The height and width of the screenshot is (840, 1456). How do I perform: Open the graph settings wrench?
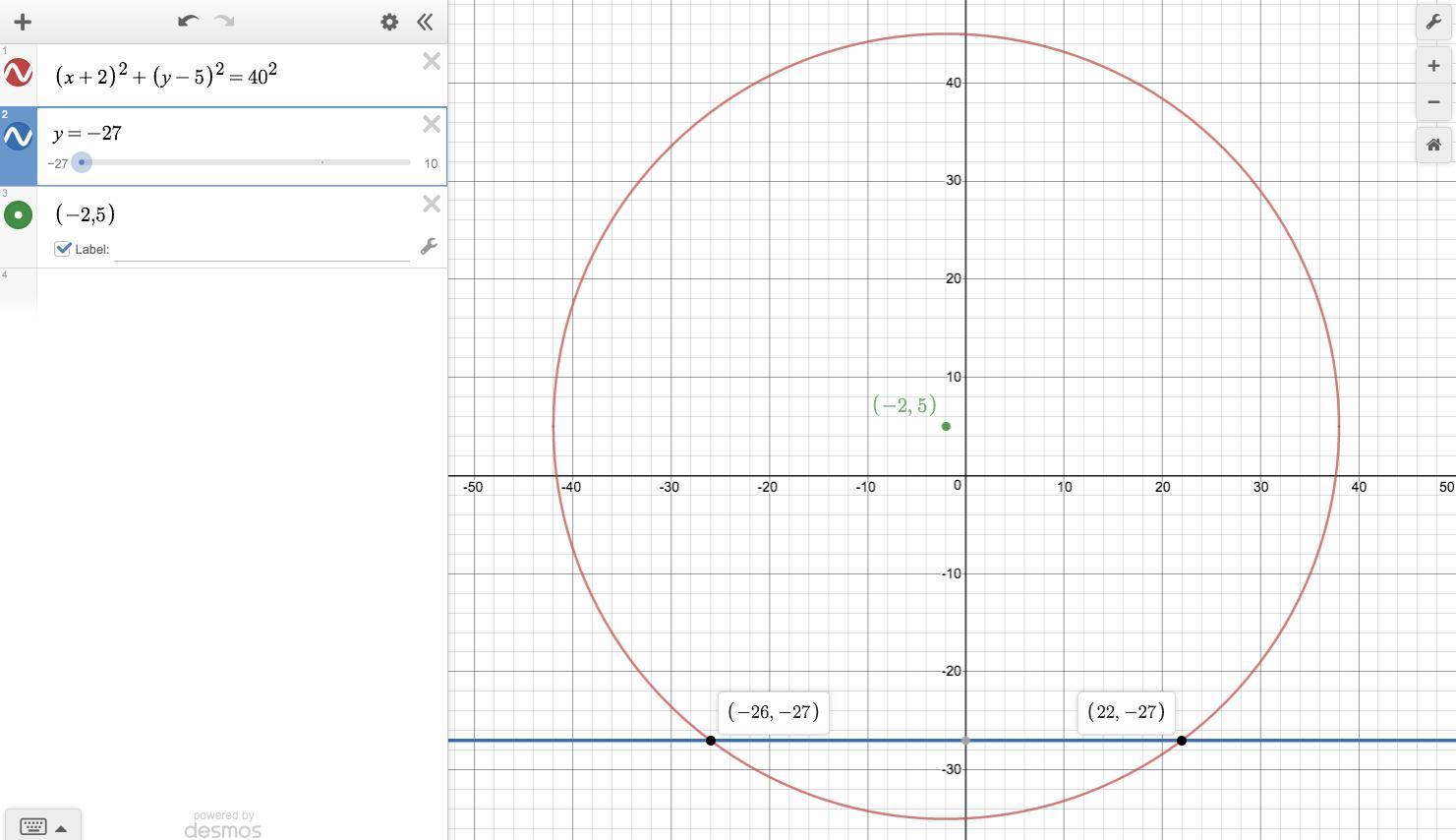click(x=1433, y=22)
